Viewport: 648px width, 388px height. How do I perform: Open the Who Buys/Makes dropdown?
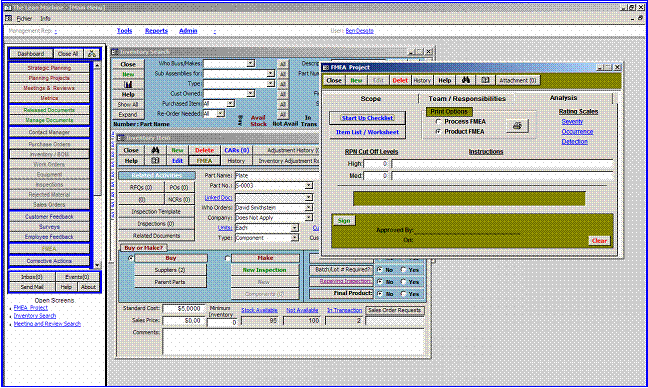pyautogui.click(x=250, y=64)
